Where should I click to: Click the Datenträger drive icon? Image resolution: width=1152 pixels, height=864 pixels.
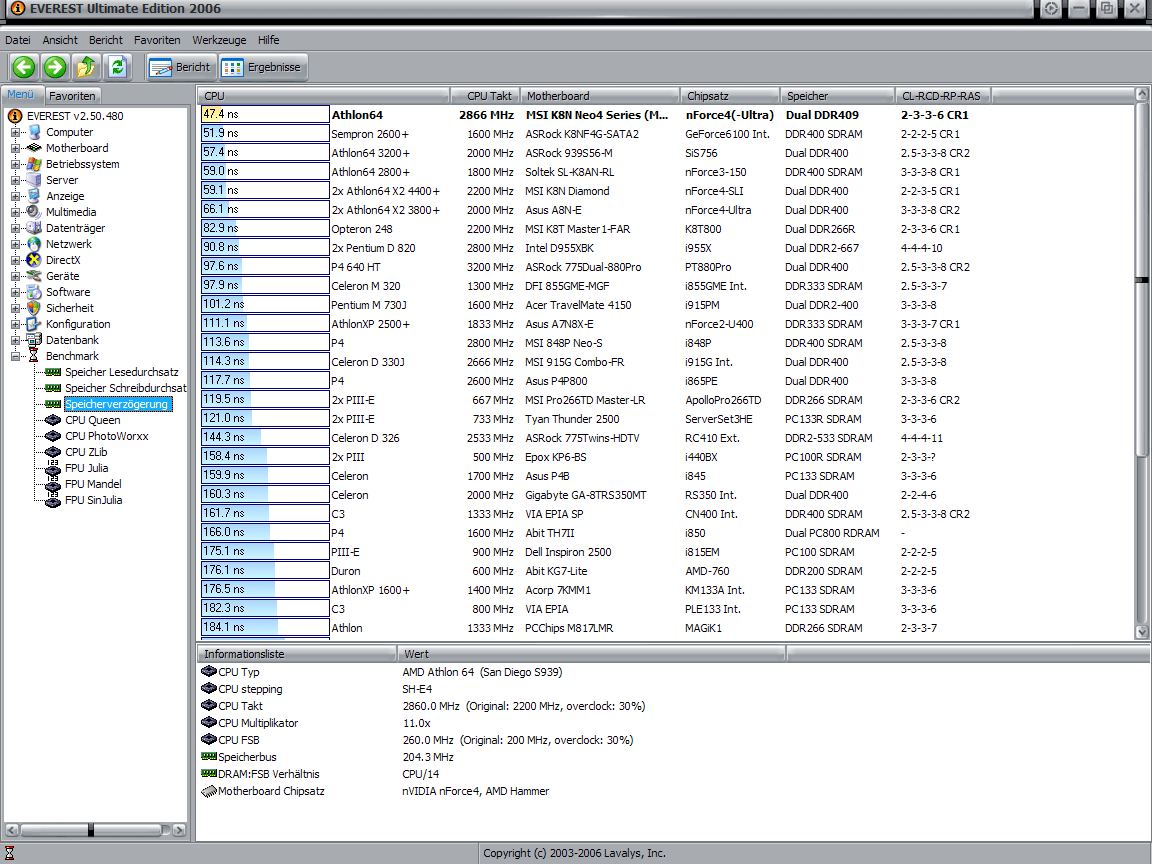(34, 228)
